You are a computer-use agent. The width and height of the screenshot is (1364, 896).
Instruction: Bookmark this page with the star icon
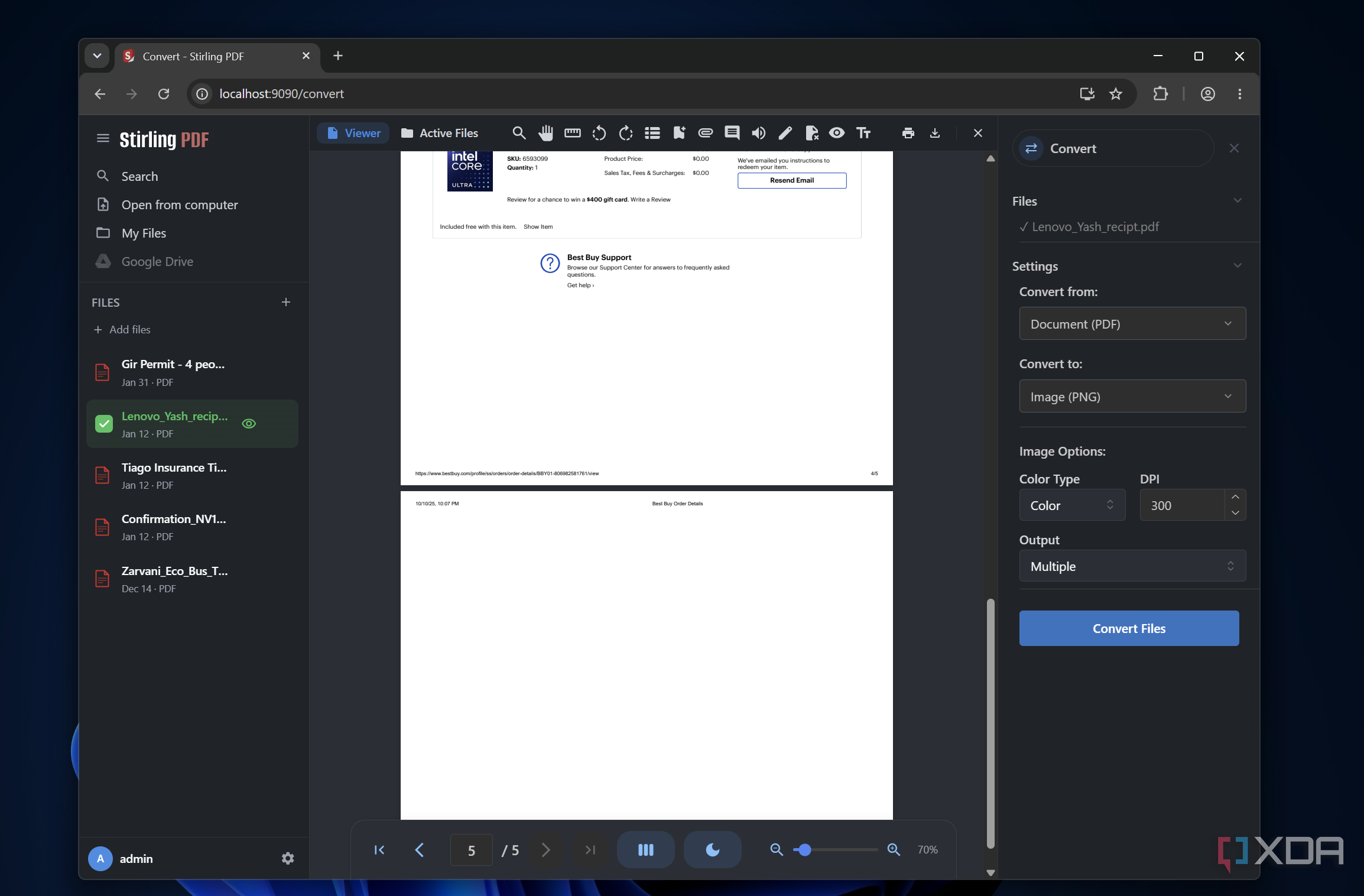[x=1115, y=93]
